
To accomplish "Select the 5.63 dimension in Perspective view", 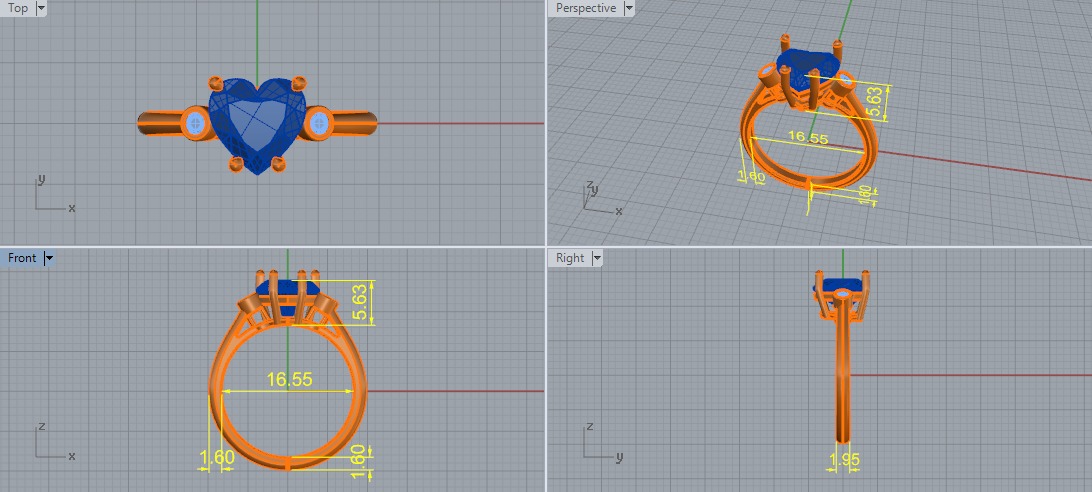I will coord(876,102).
